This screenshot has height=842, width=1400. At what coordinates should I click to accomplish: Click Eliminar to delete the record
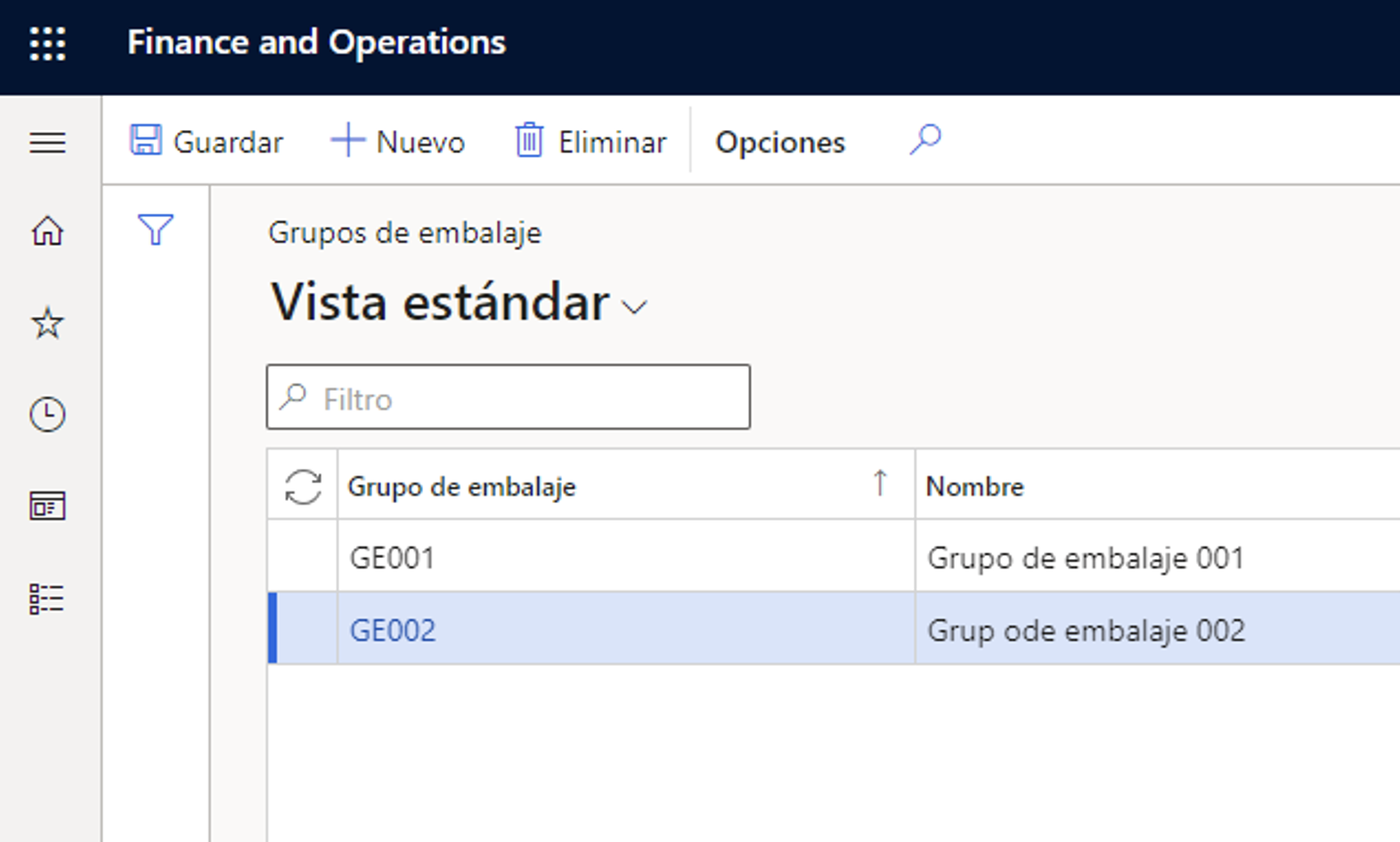pyautogui.click(x=590, y=142)
